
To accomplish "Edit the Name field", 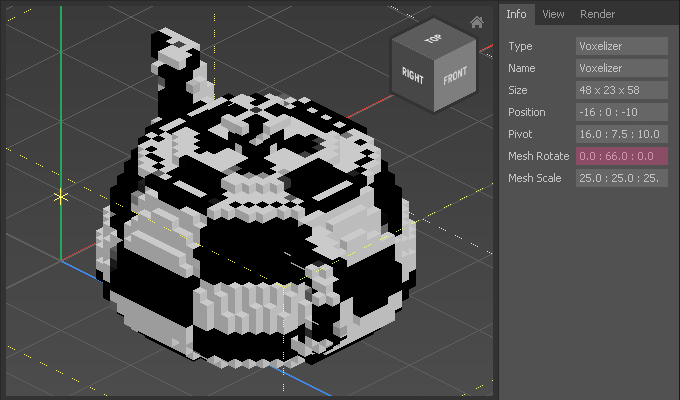I will [622, 68].
